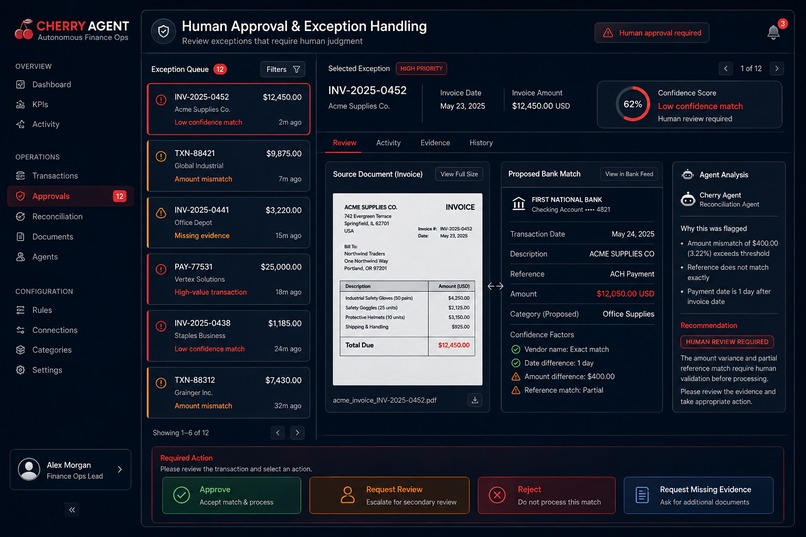The image size is (806, 537).
Task: Click the First National Bank icon
Action: point(519,204)
